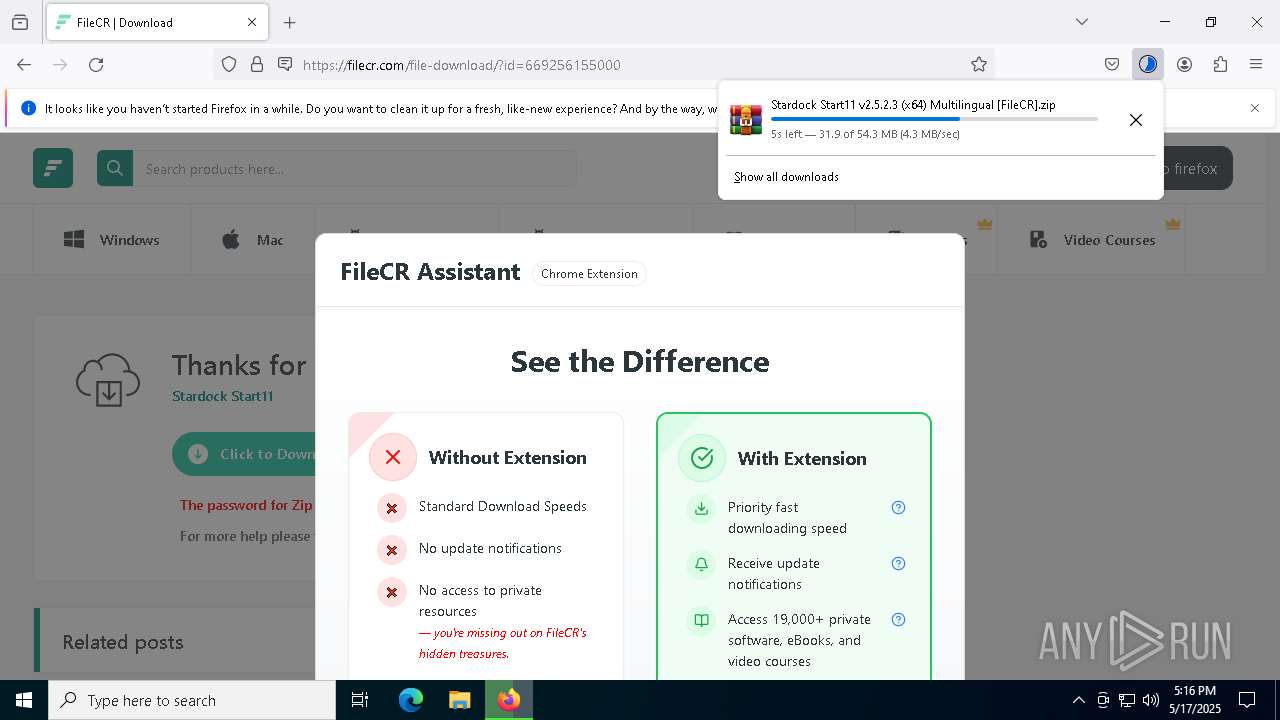Open the Windows Start menu
The width and height of the screenshot is (1280, 720).
coord(24,700)
